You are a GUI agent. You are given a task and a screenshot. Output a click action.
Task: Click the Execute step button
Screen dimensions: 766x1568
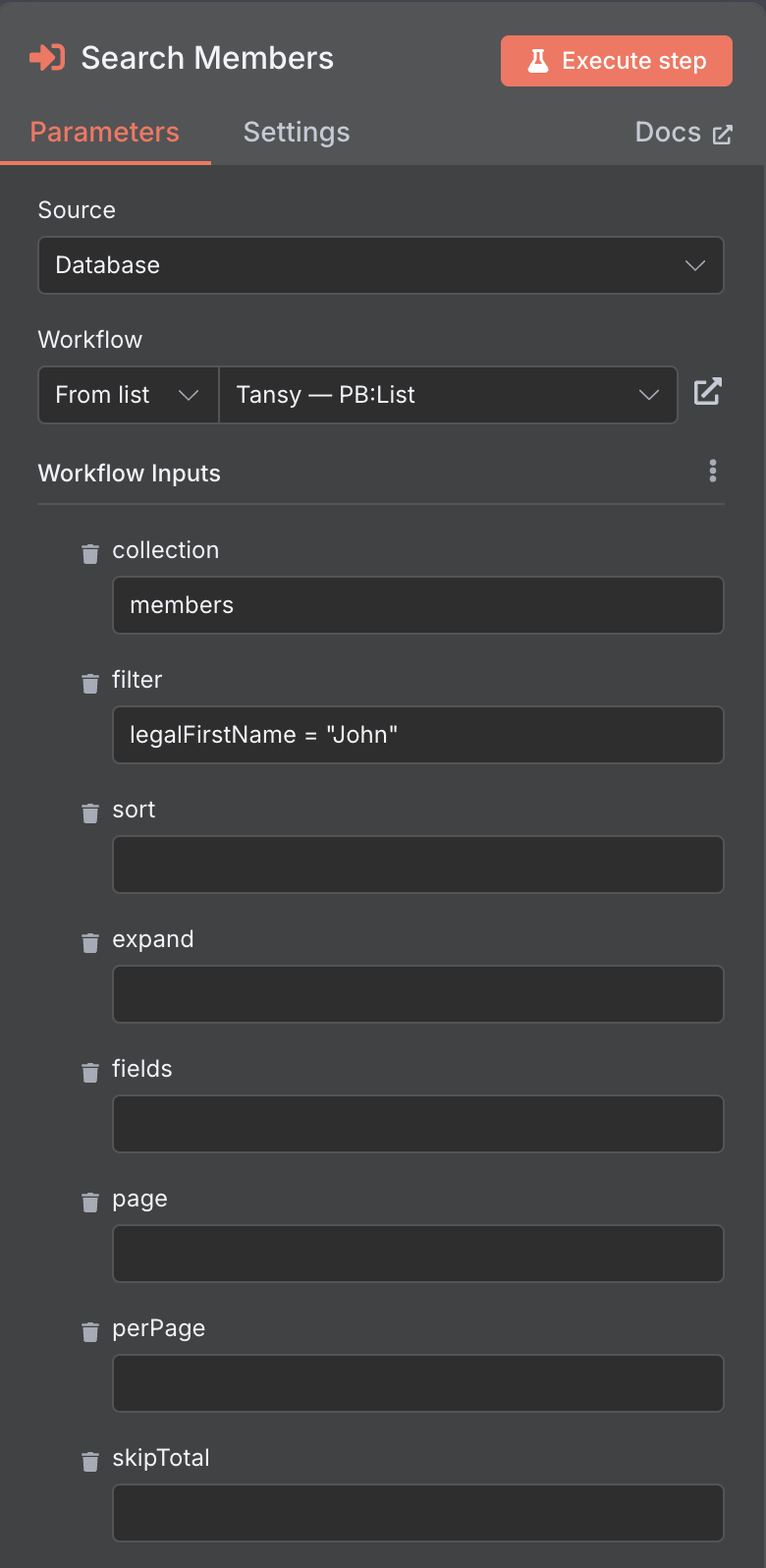[x=617, y=61]
